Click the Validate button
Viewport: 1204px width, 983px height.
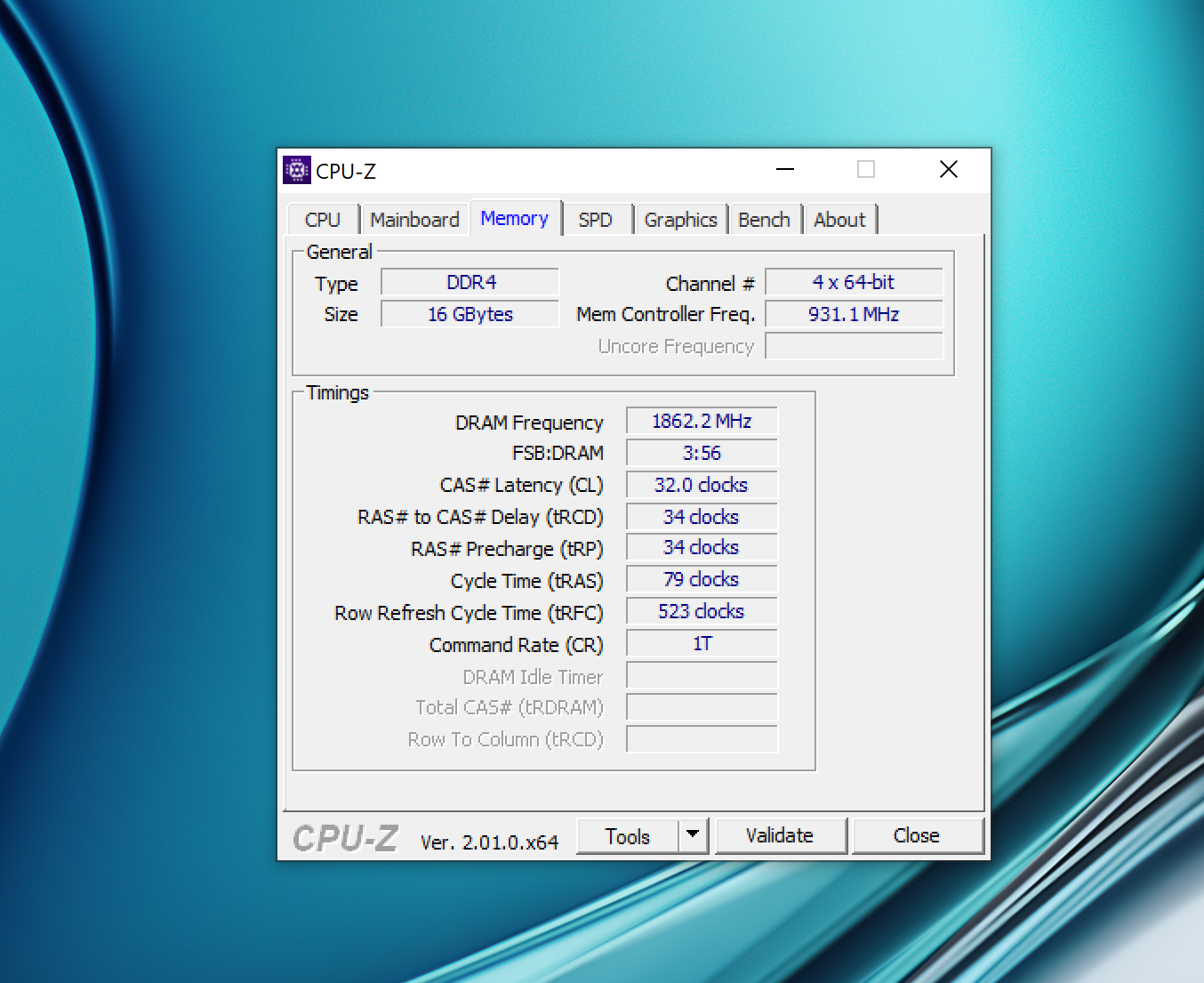[x=780, y=836]
